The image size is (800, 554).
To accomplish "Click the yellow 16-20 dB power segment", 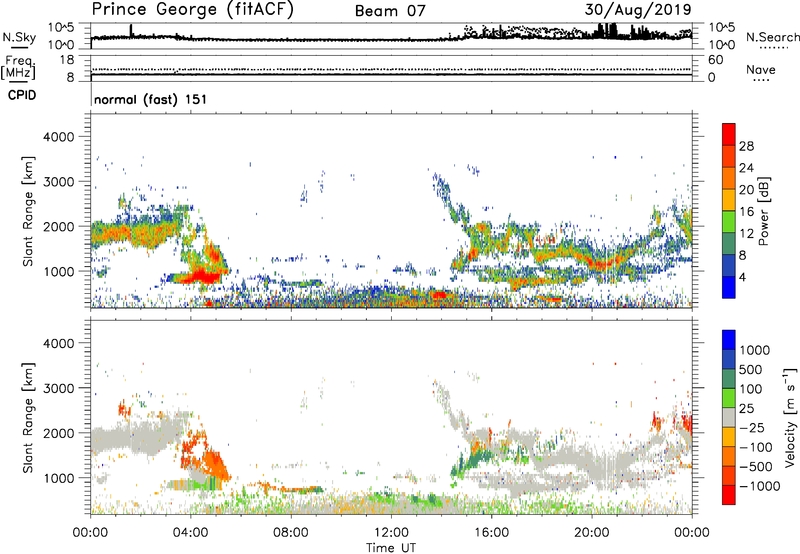I will pos(729,199).
